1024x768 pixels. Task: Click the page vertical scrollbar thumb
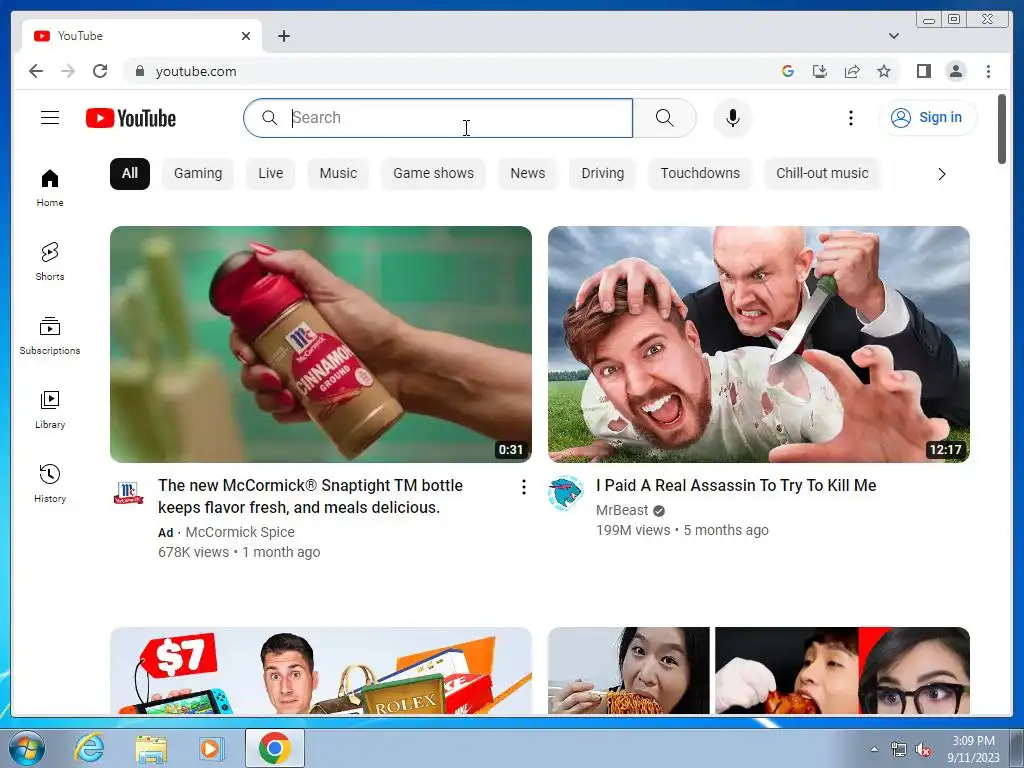tap(1002, 129)
